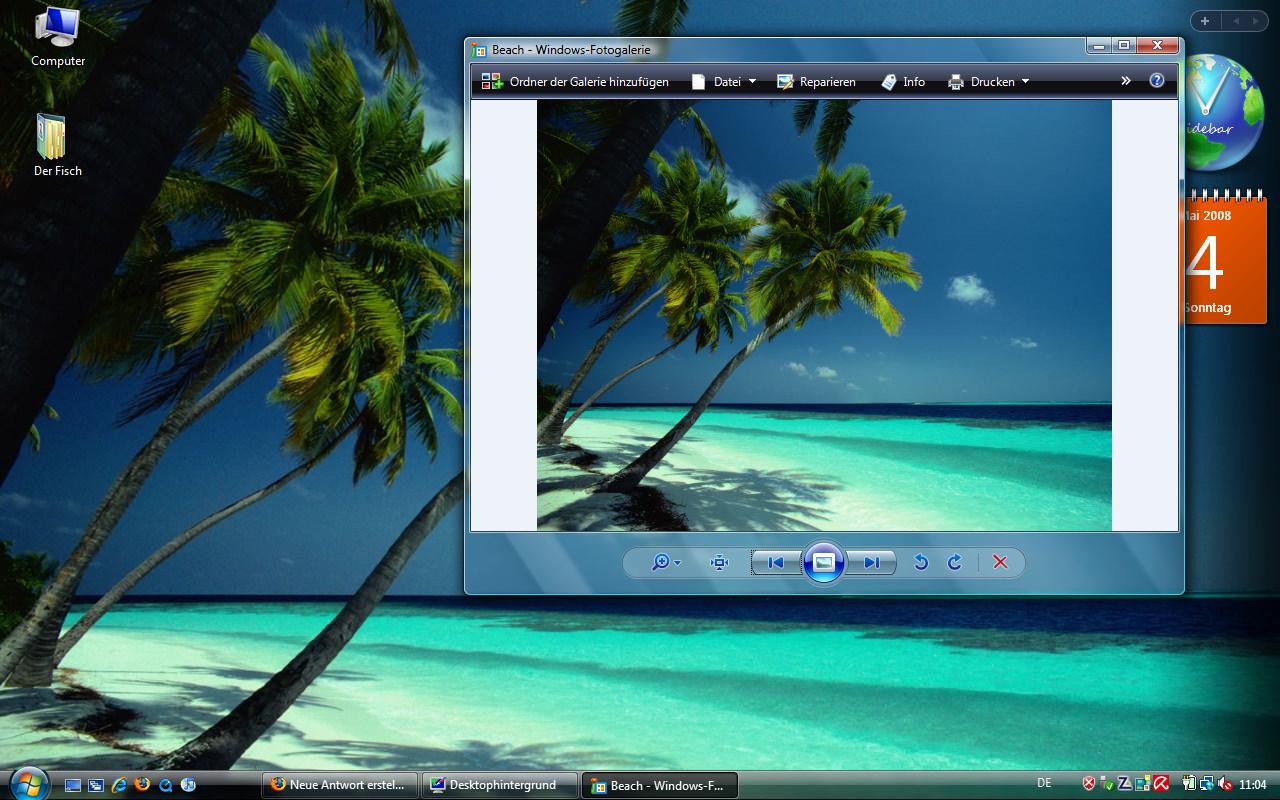The image size is (1280, 800).
Task: Click the network connection tray icon
Action: click(x=1207, y=784)
